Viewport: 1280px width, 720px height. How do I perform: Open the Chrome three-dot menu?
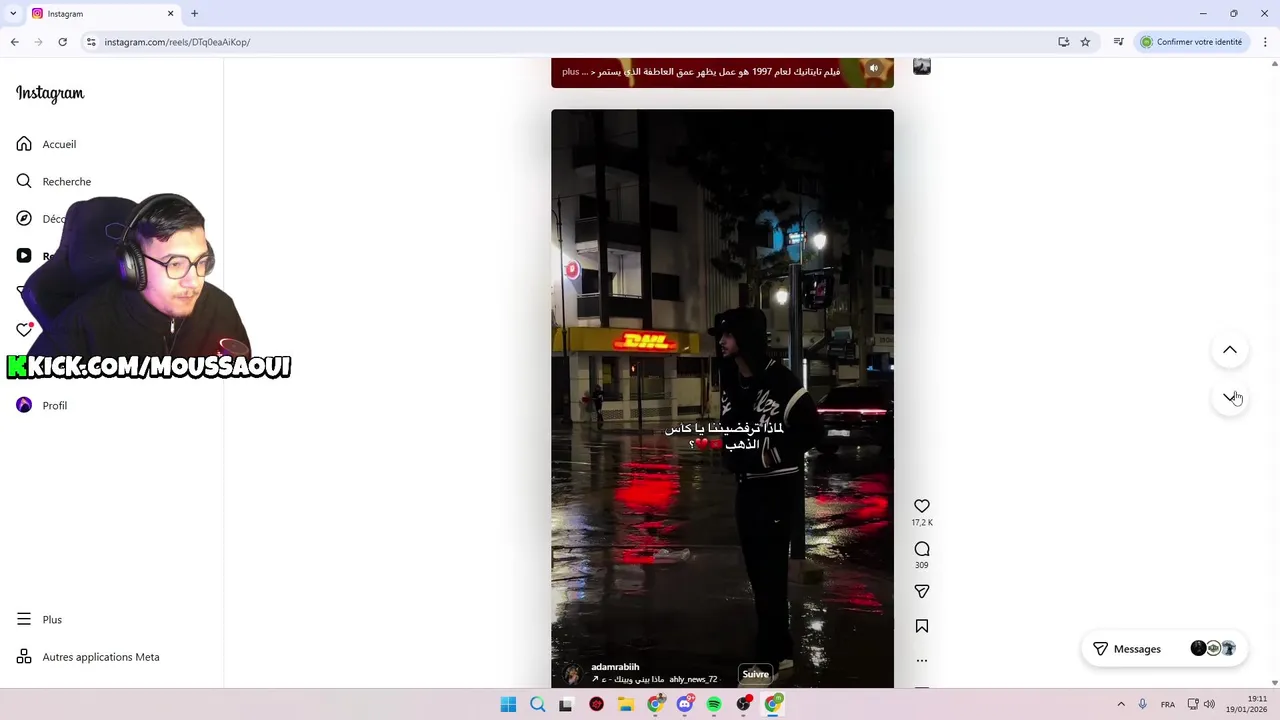point(1265,42)
